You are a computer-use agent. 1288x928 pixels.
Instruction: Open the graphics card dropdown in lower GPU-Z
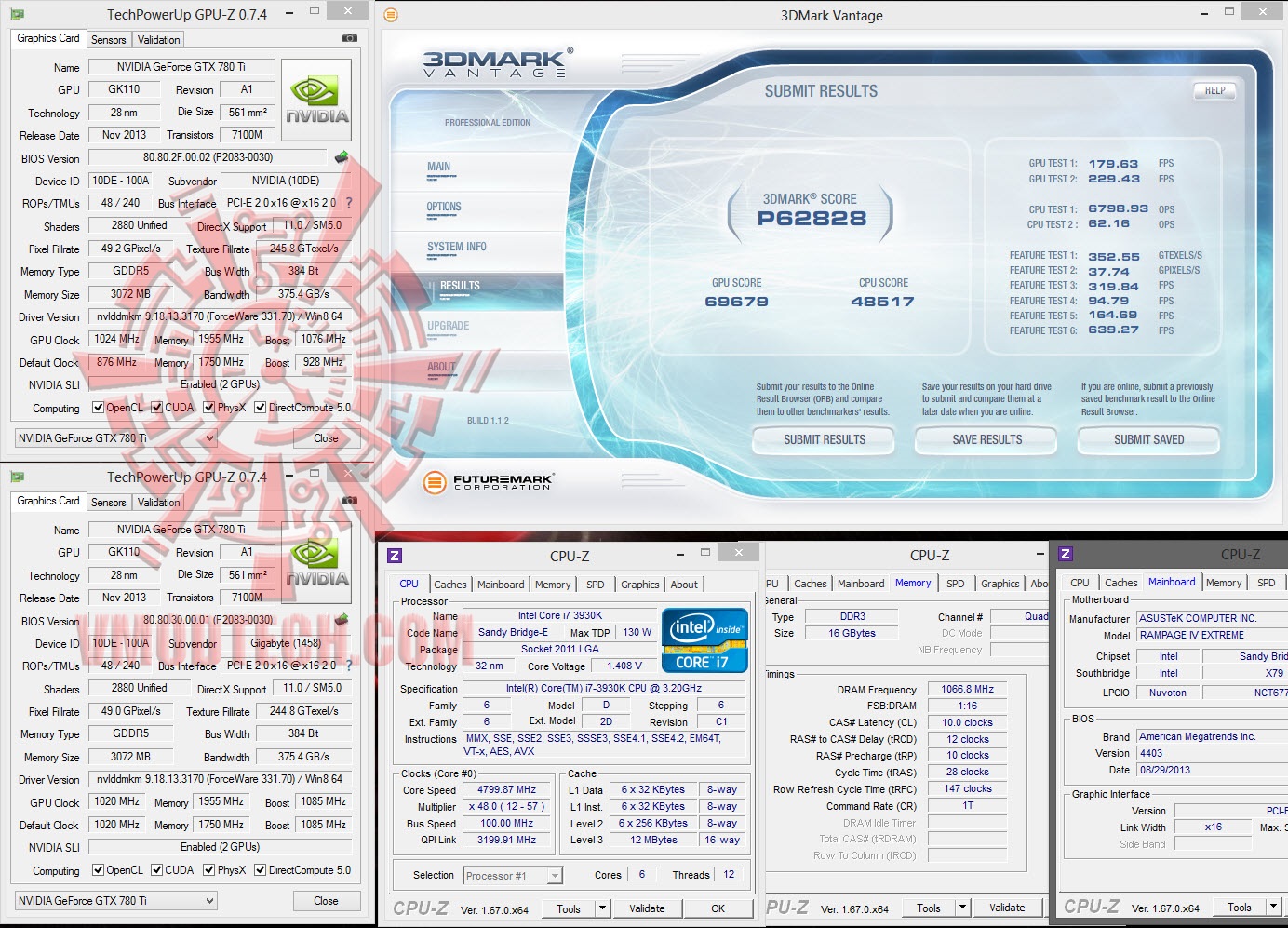116,901
